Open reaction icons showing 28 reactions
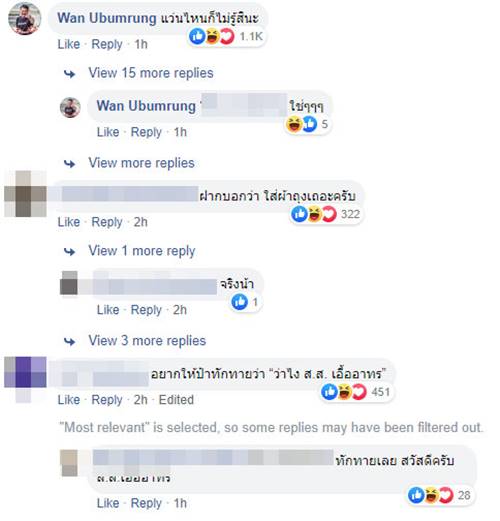 pyautogui.click(x=439, y=495)
